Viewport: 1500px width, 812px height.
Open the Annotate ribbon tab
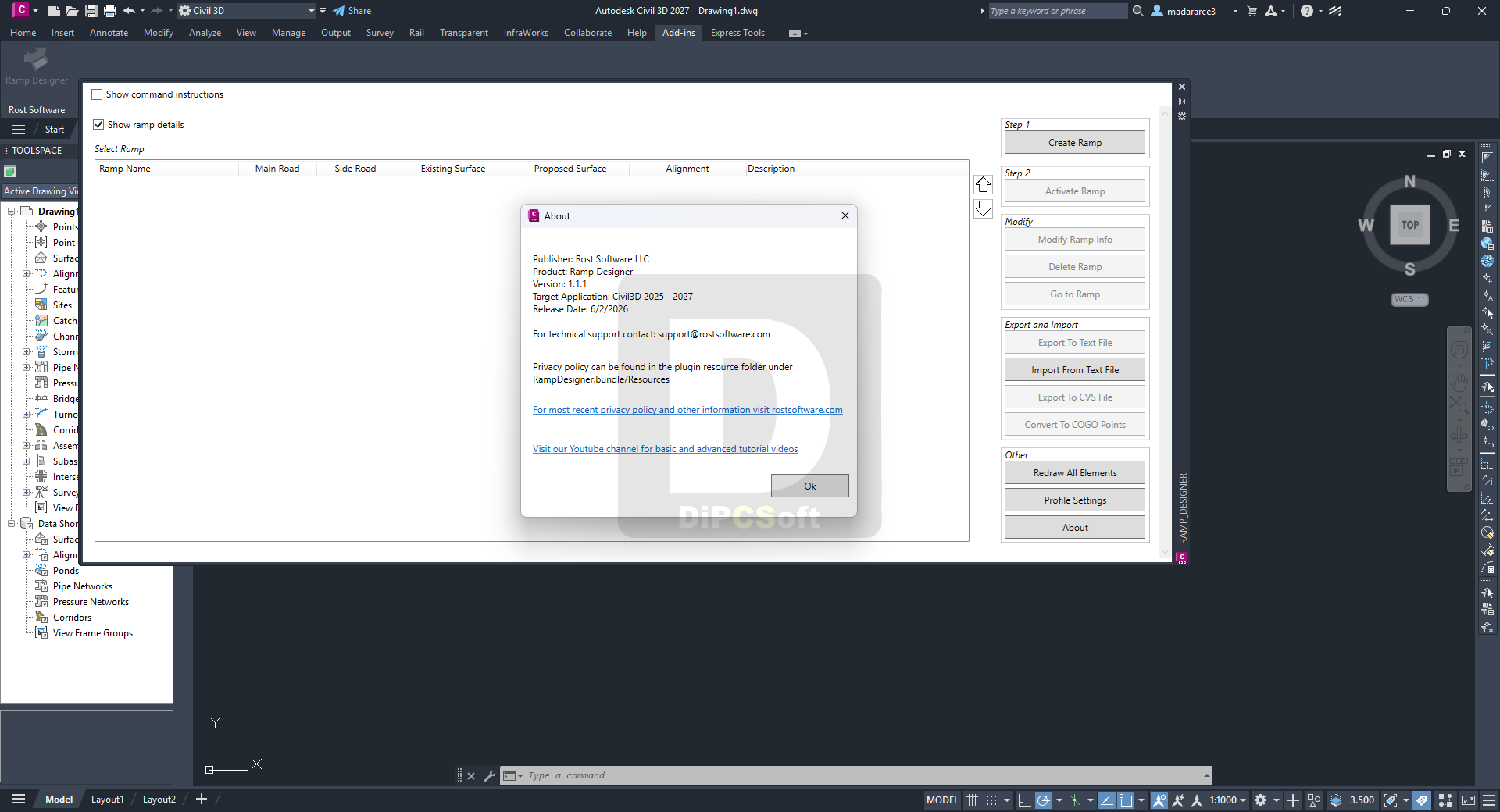[x=109, y=33]
